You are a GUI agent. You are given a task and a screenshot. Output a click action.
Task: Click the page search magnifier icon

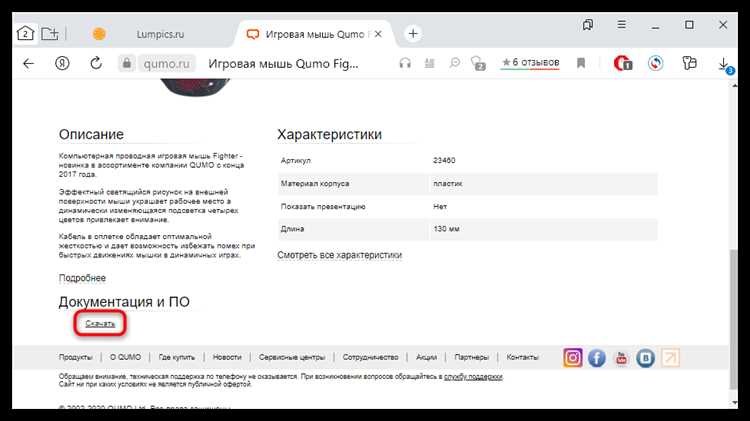click(454, 63)
